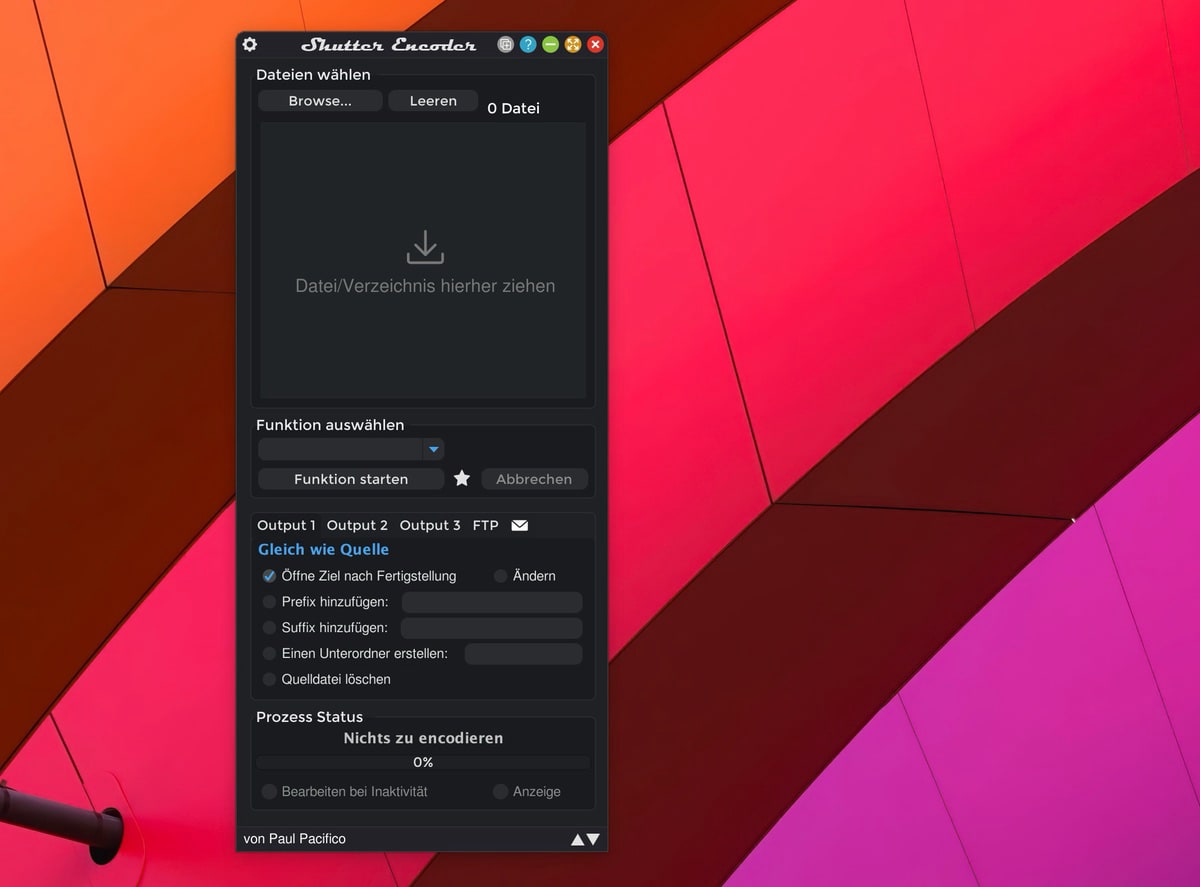Click the download arrow drop zone icon
The height and width of the screenshot is (887, 1200).
(425, 248)
